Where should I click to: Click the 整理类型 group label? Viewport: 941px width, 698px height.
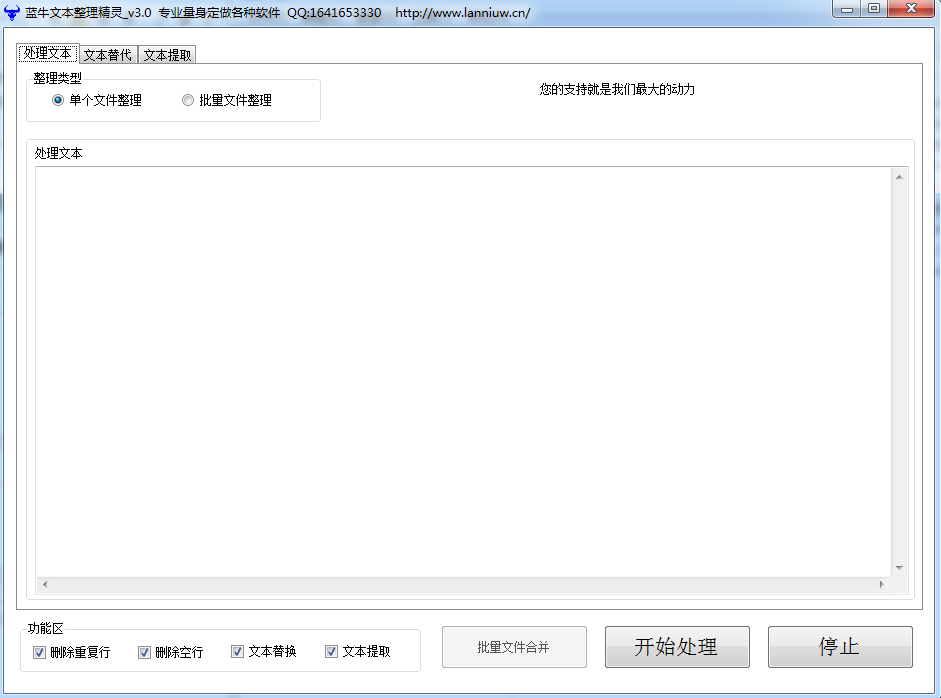(58, 79)
